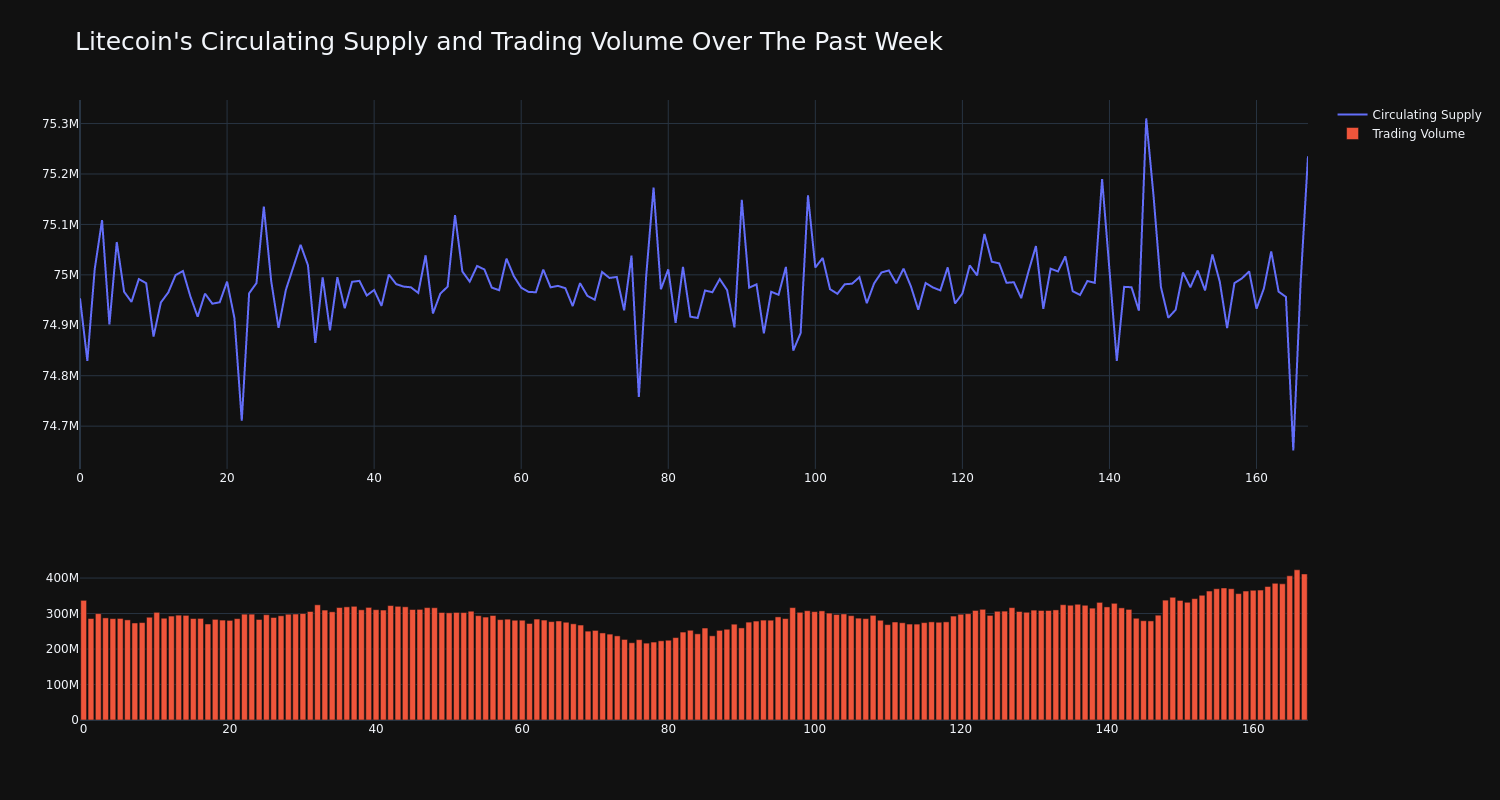
Task: Click x-axis label 100 on volume chart
Action: (x=815, y=729)
